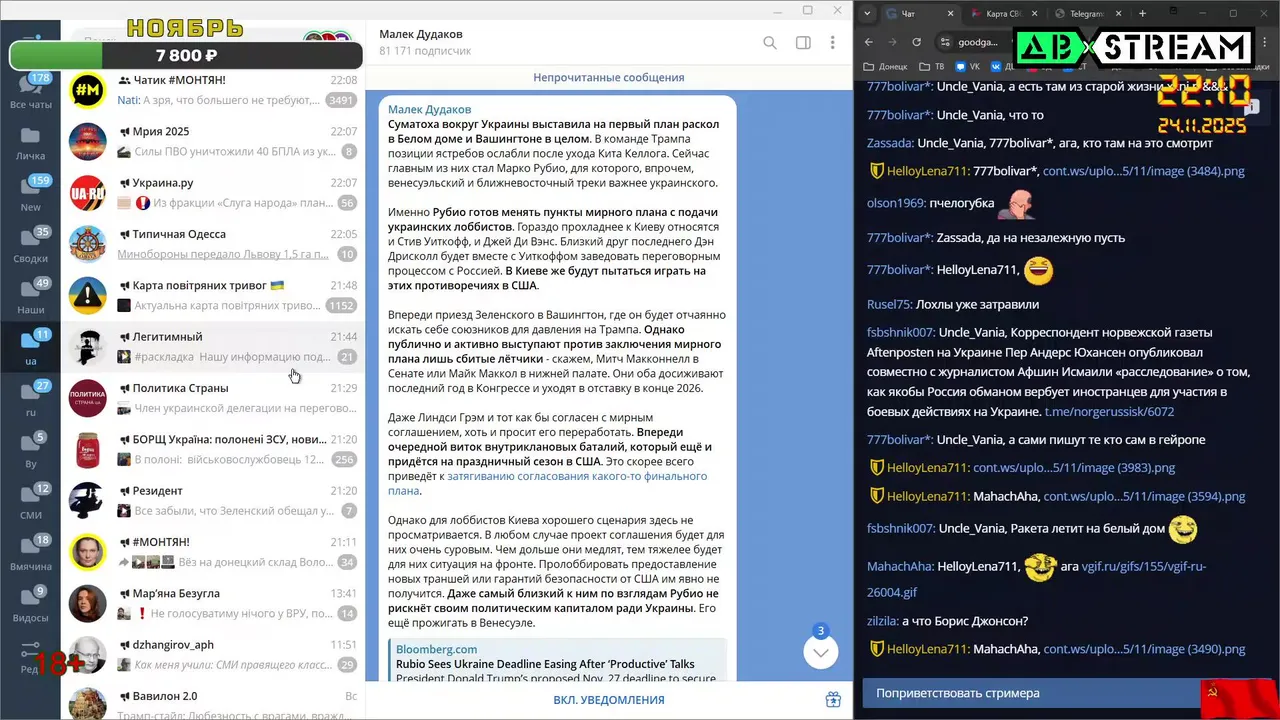Open channel title 'Малек Дудаков' in header

coord(421,34)
